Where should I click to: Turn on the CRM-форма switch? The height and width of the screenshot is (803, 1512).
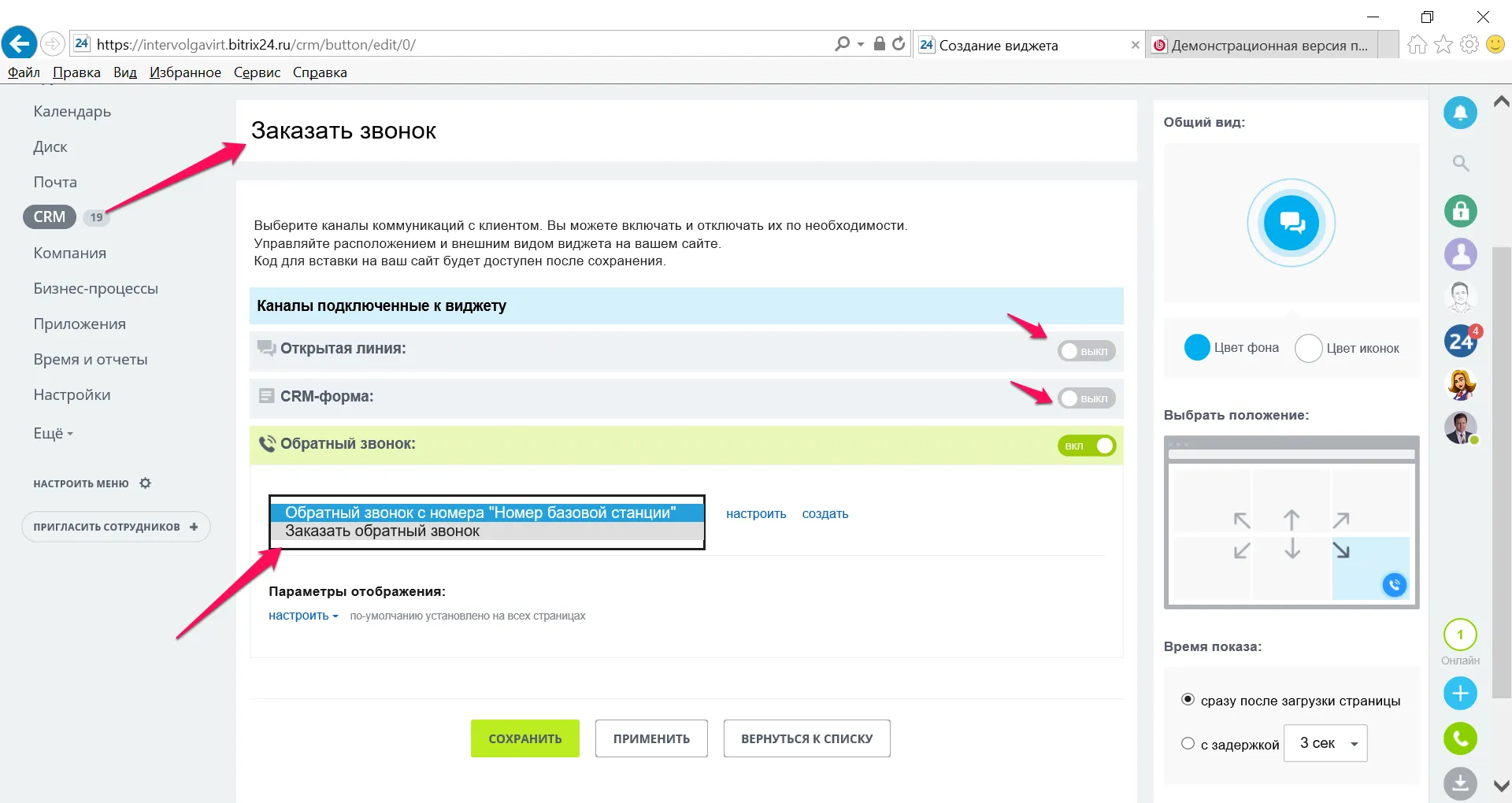1085,398
